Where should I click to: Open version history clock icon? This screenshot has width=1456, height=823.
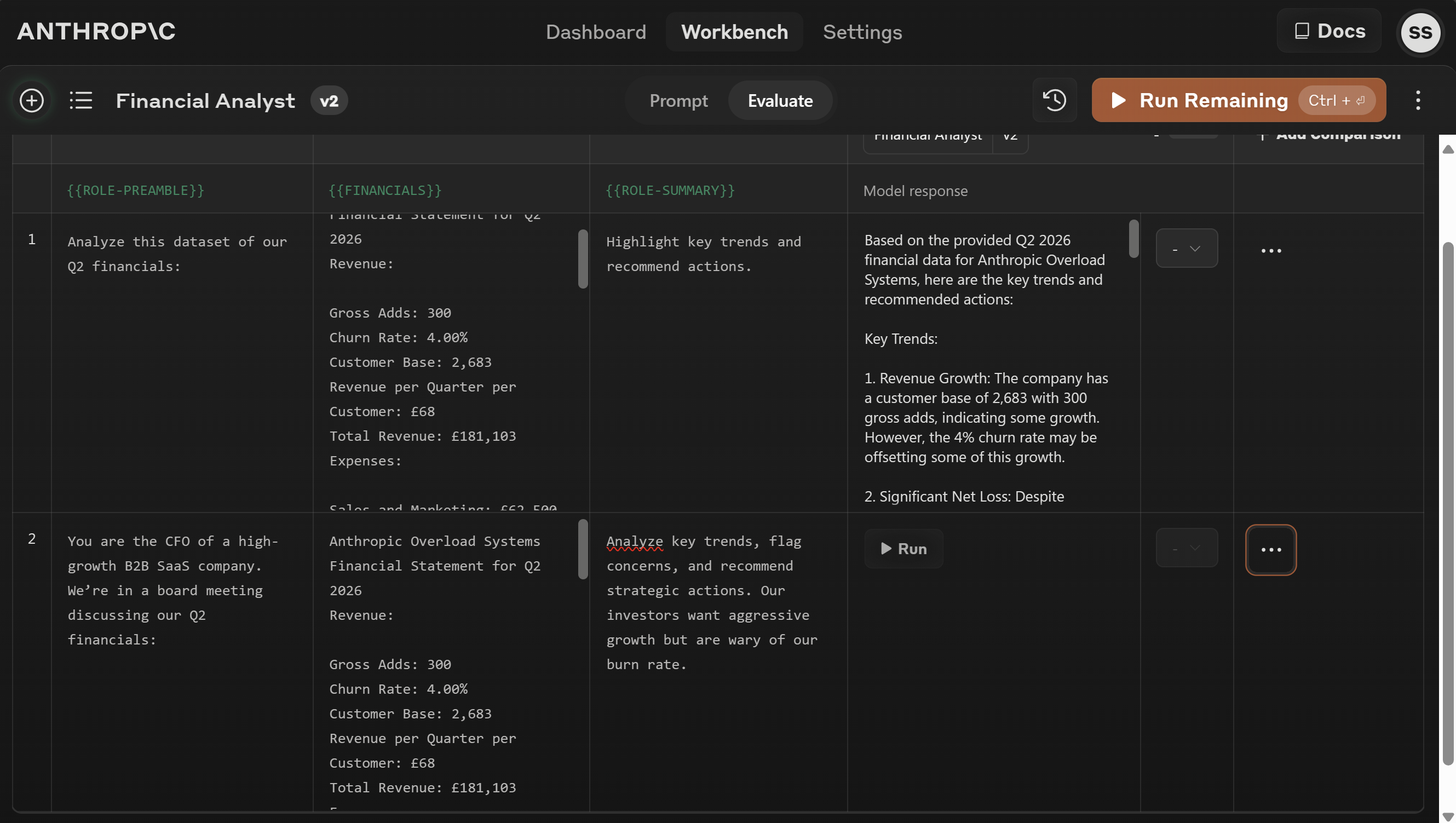click(x=1054, y=101)
